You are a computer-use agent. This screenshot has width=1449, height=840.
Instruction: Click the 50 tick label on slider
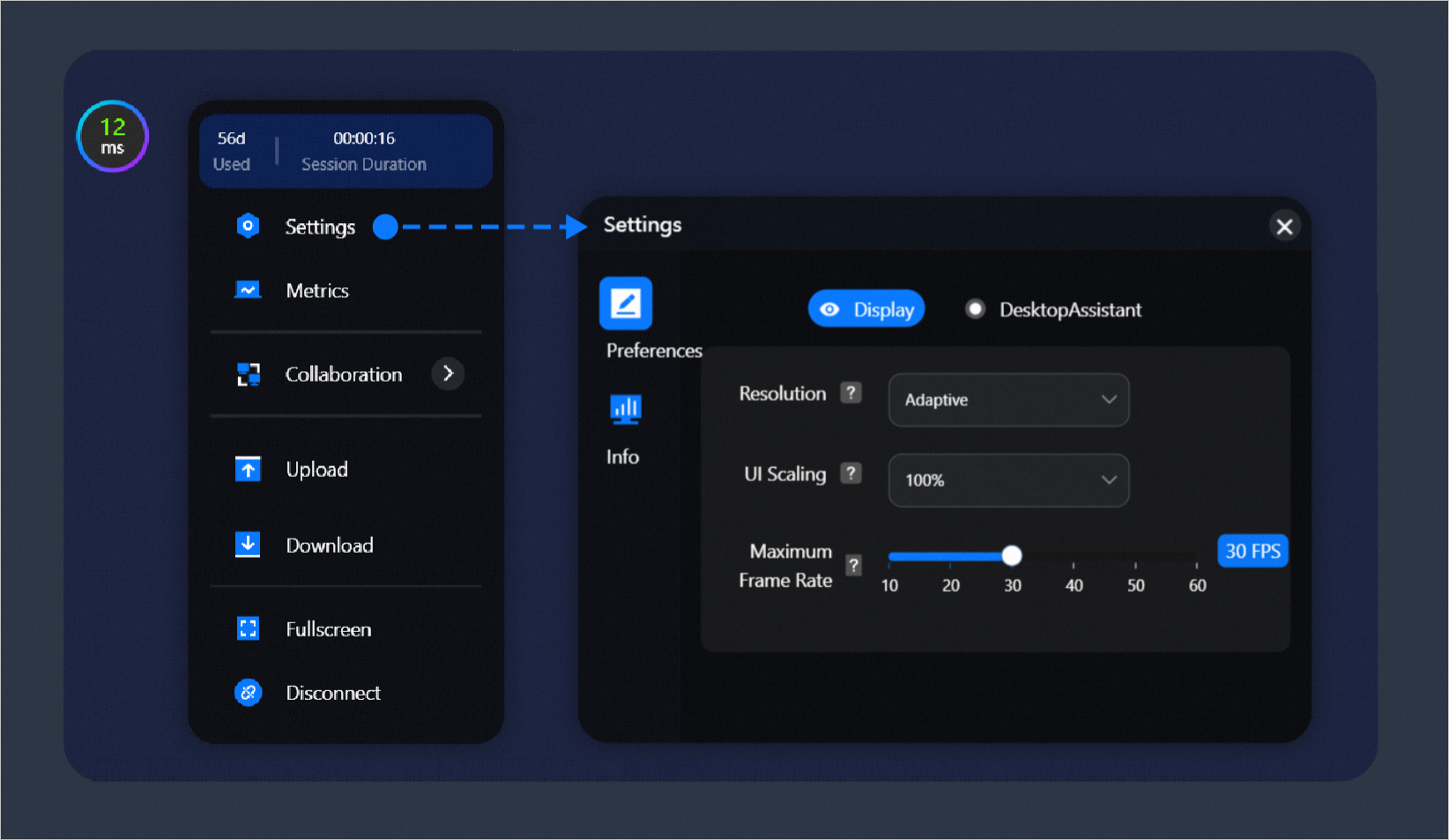[1135, 585]
